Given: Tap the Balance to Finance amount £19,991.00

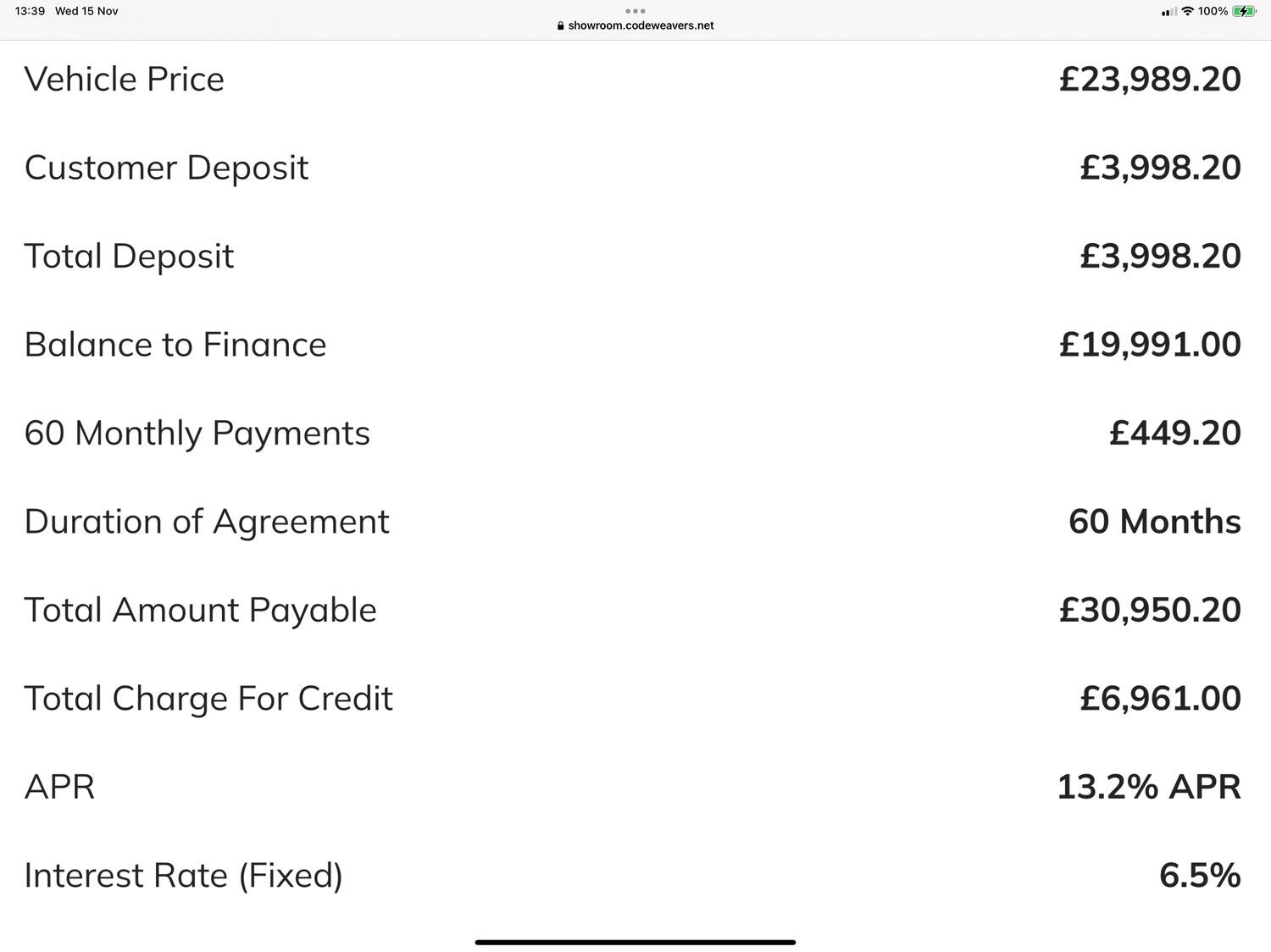Looking at the screenshot, I should (x=1150, y=344).
